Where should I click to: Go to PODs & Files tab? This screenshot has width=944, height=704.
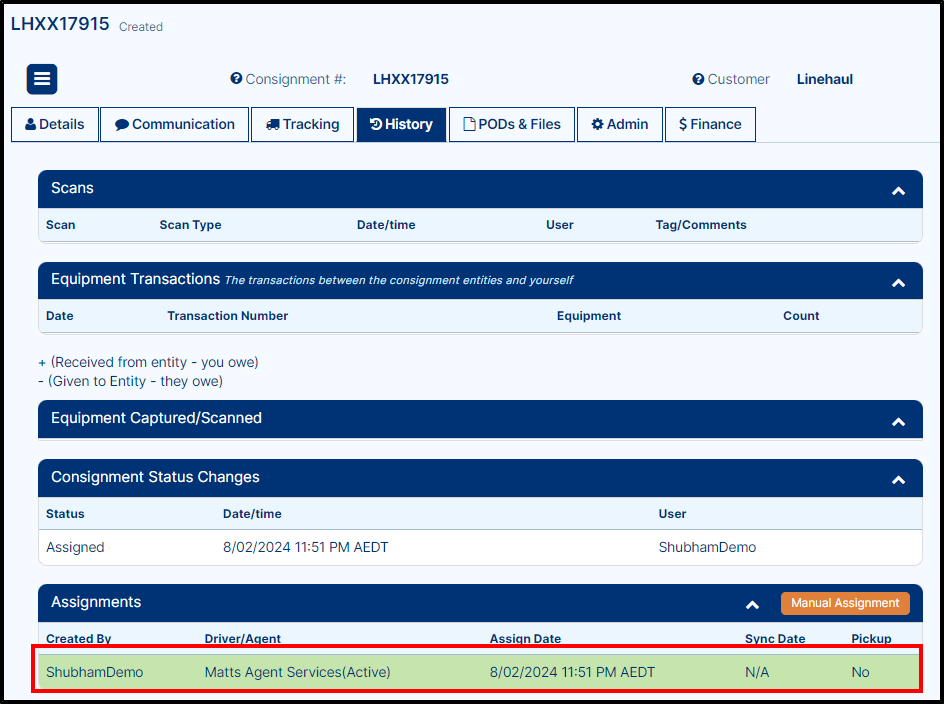pyautogui.click(x=512, y=125)
